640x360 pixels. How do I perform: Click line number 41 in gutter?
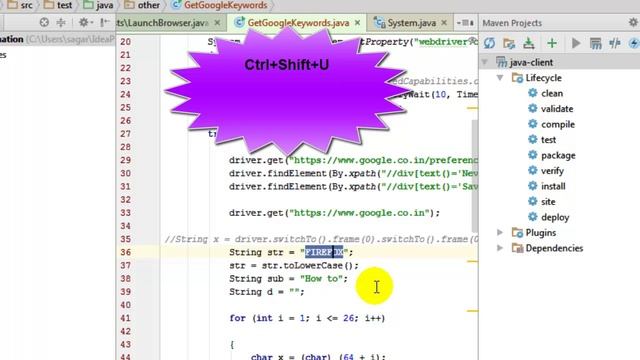point(126,318)
